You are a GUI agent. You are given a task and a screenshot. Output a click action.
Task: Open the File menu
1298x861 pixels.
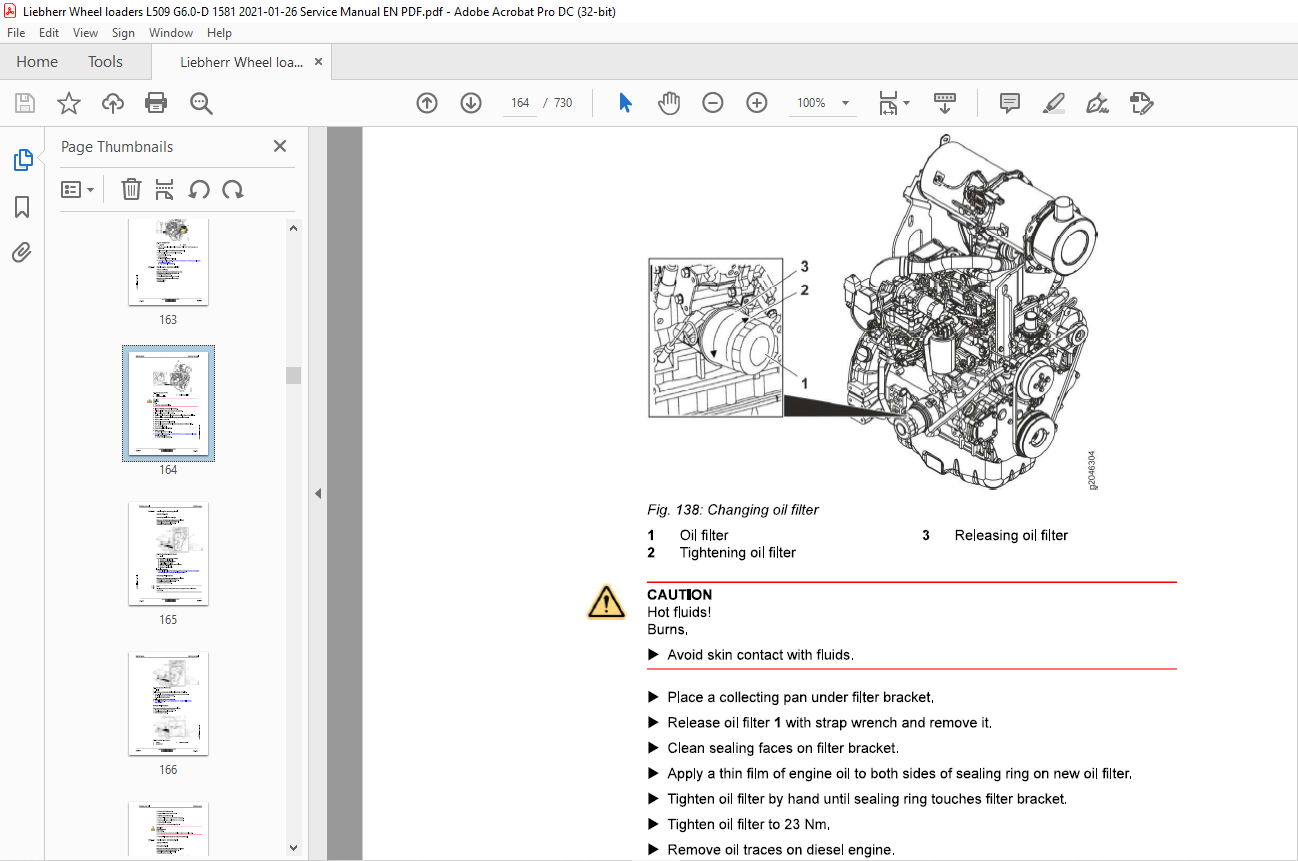(x=16, y=33)
